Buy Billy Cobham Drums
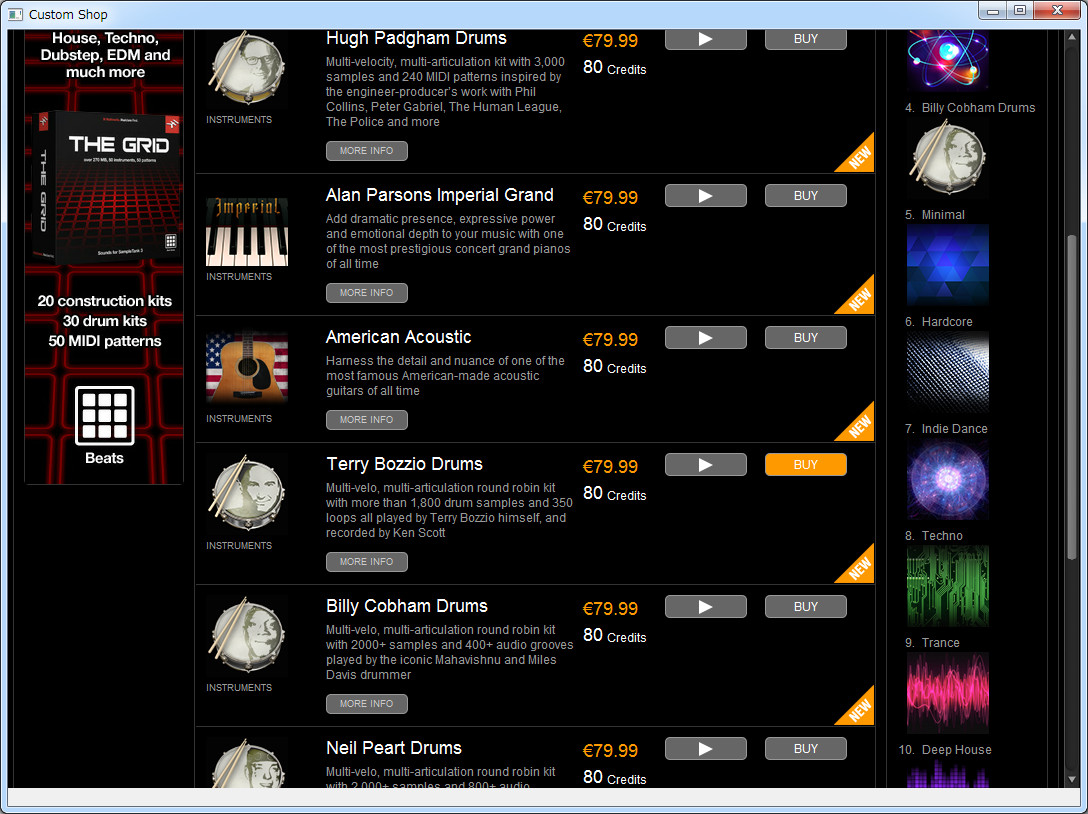 [806, 607]
